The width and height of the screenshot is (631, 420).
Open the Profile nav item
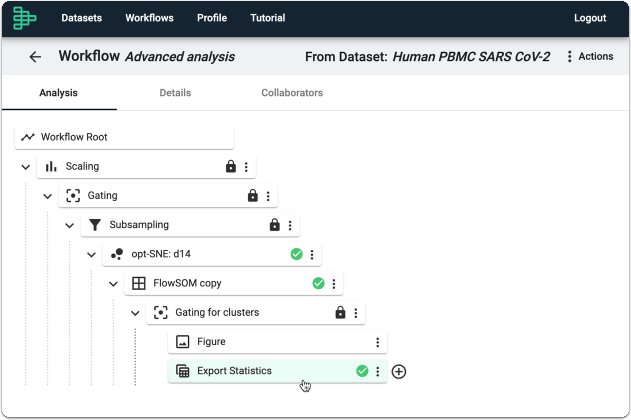pos(212,18)
